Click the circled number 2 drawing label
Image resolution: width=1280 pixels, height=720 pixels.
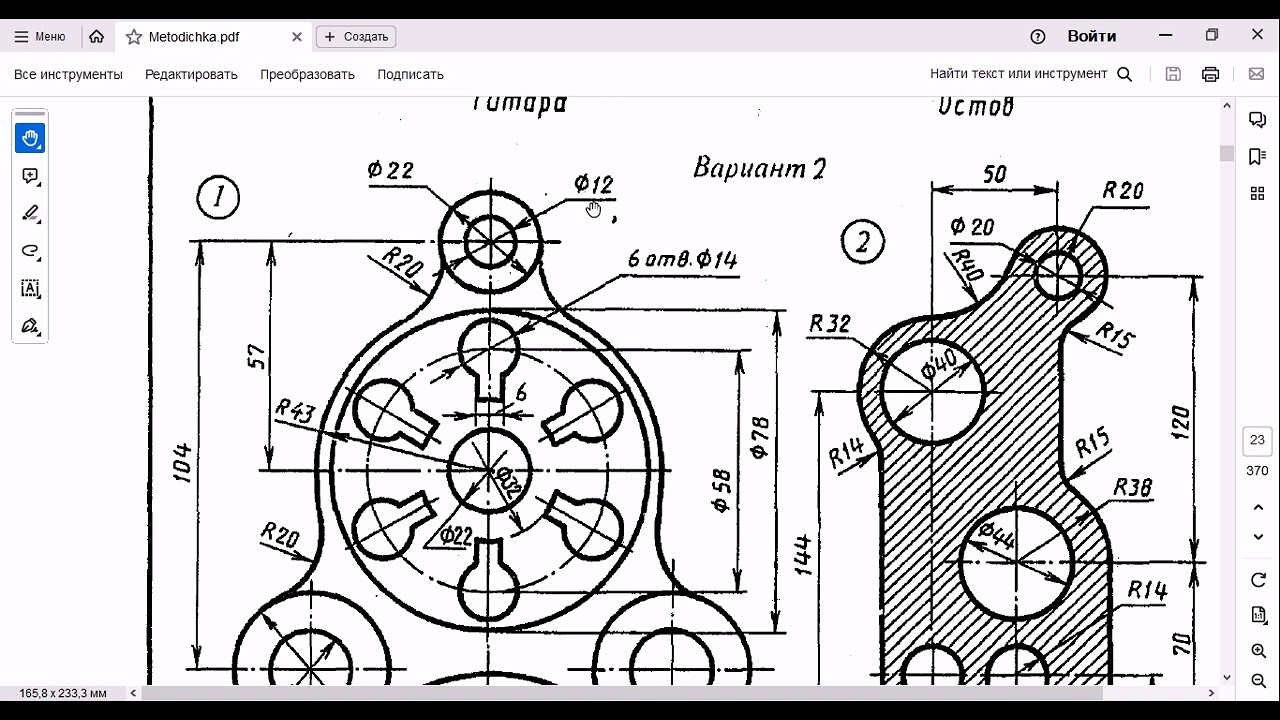tap(863, 242)
